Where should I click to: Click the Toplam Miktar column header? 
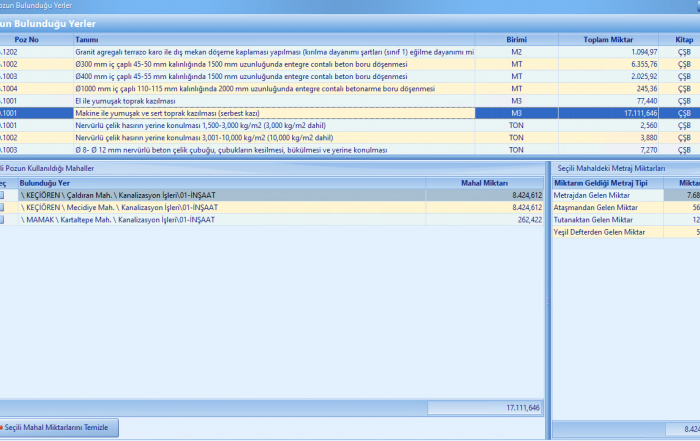click(607, 39)
